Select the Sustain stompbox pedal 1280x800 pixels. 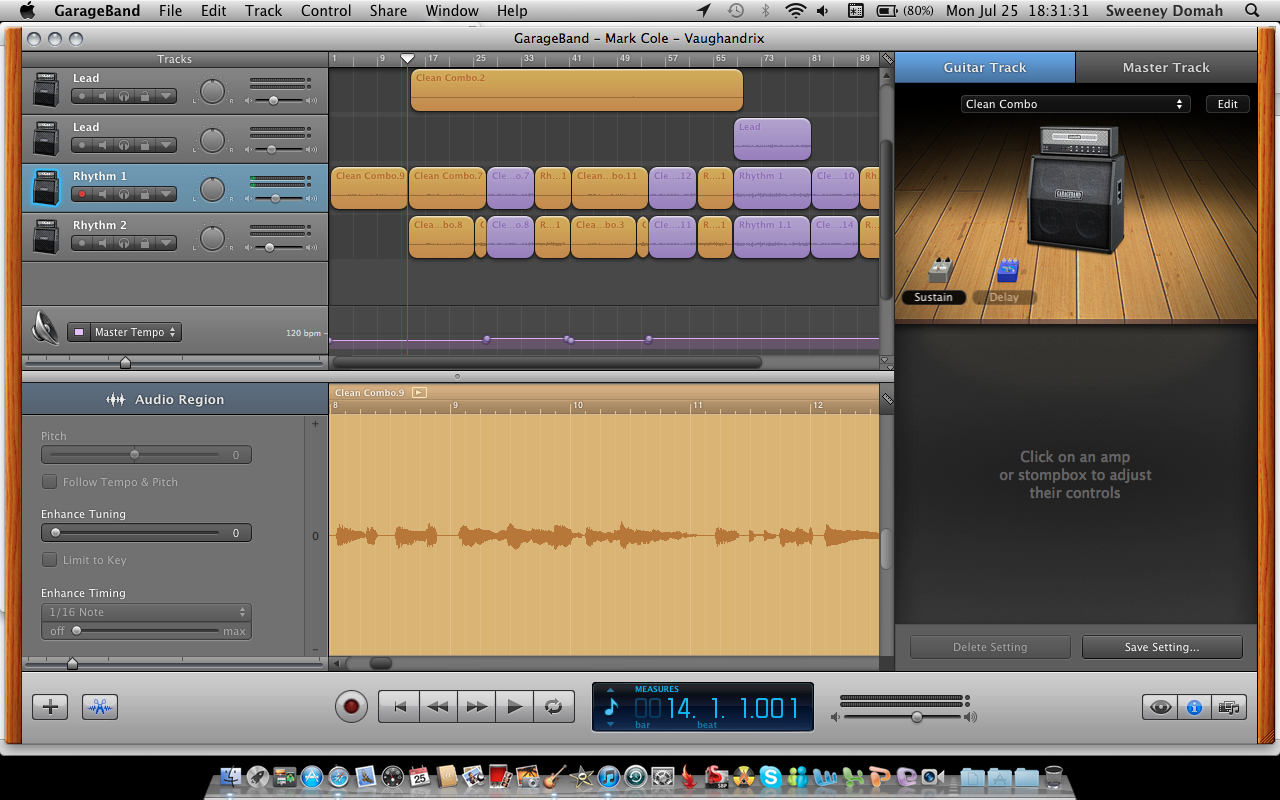pyautogui.click(x=939, y=270)
